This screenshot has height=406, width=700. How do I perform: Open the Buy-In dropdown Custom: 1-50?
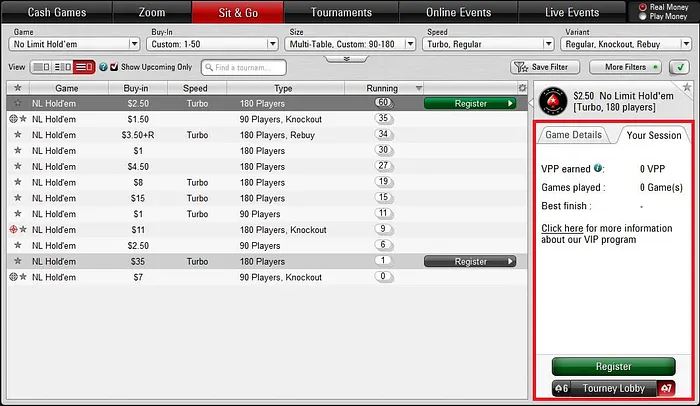click(212, 44)
